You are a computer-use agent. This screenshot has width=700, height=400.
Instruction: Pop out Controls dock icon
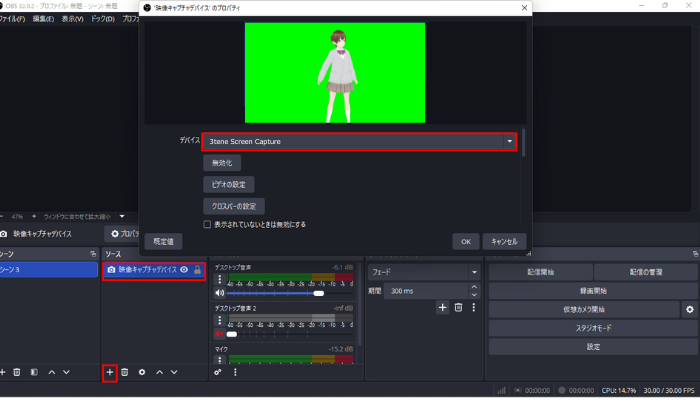tap(695, 254)
